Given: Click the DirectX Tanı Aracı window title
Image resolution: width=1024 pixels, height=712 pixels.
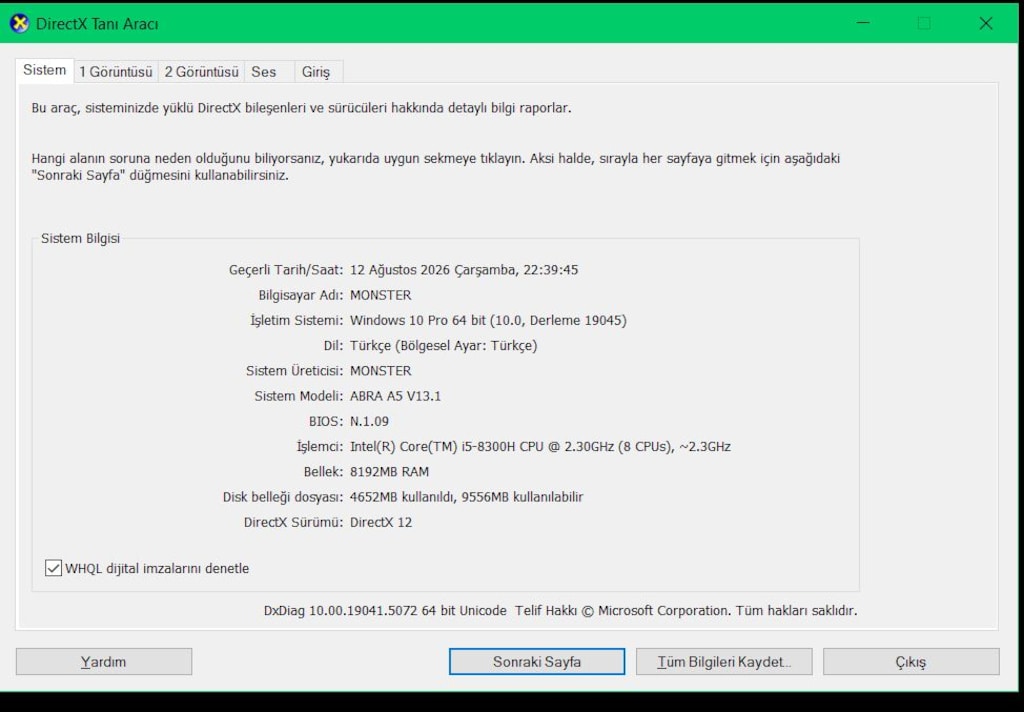Looking at the screenshot, I should coord(97,24).
